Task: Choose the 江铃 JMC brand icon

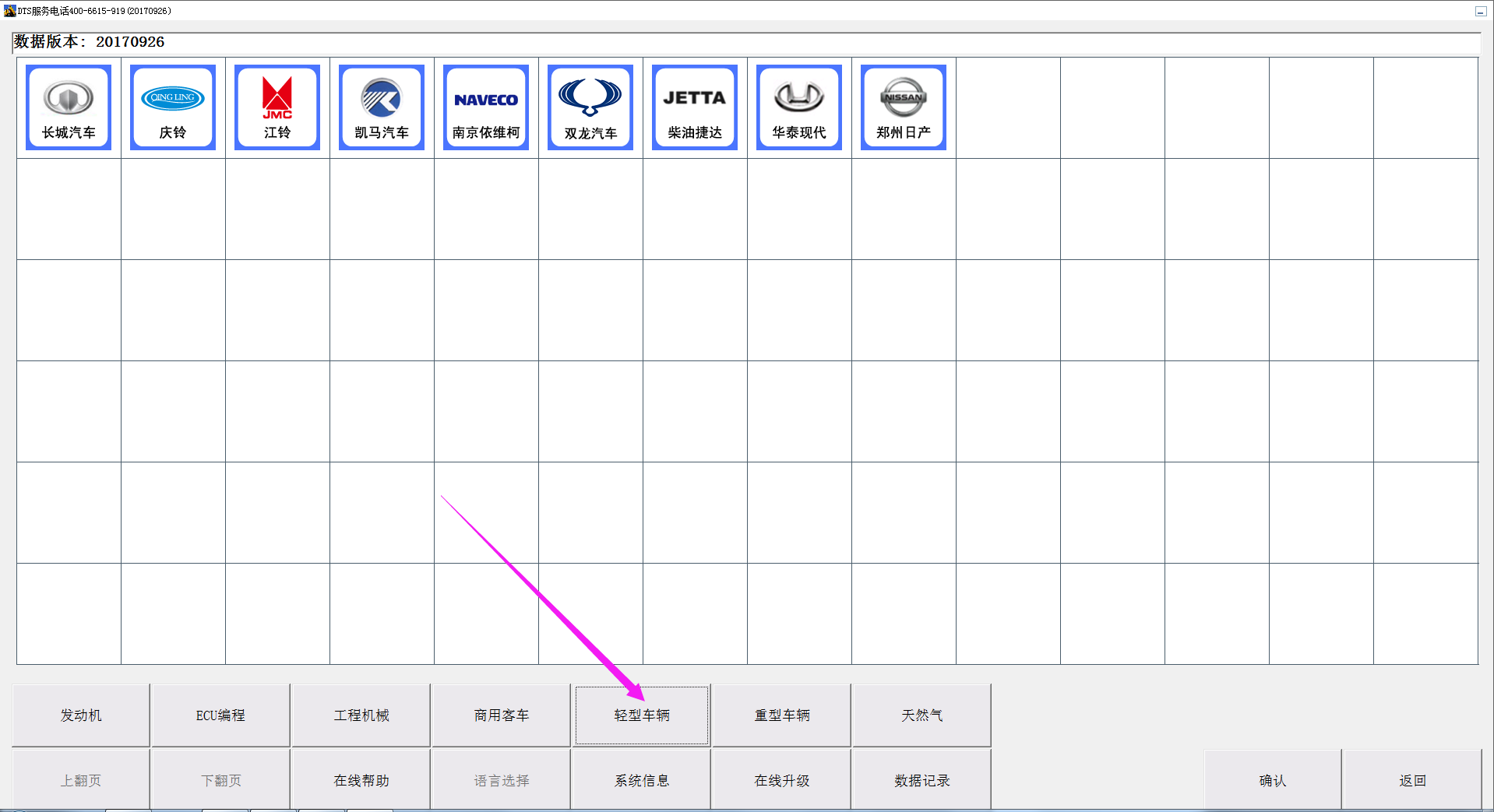Action: [277, 107]
